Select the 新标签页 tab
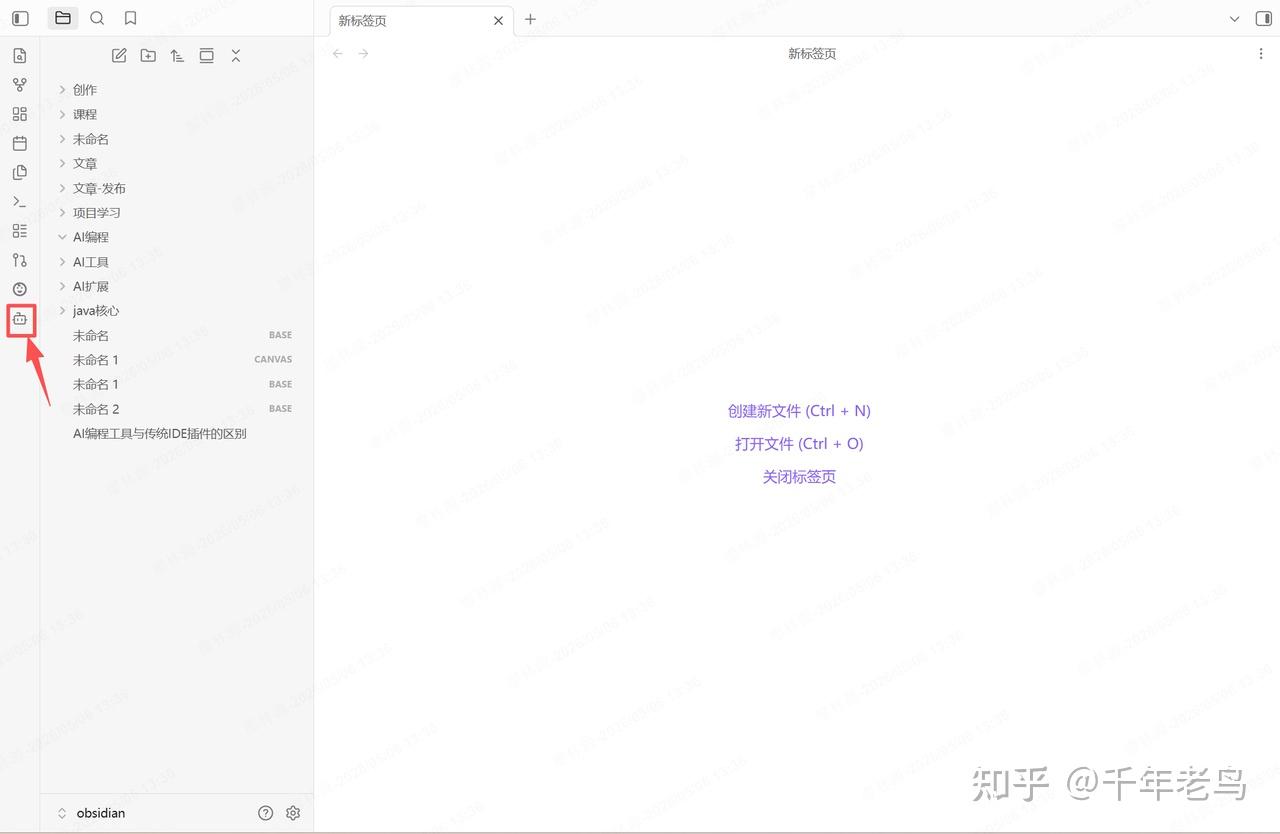The width and height of the screenshot is (1280, 834). (421, 20)
